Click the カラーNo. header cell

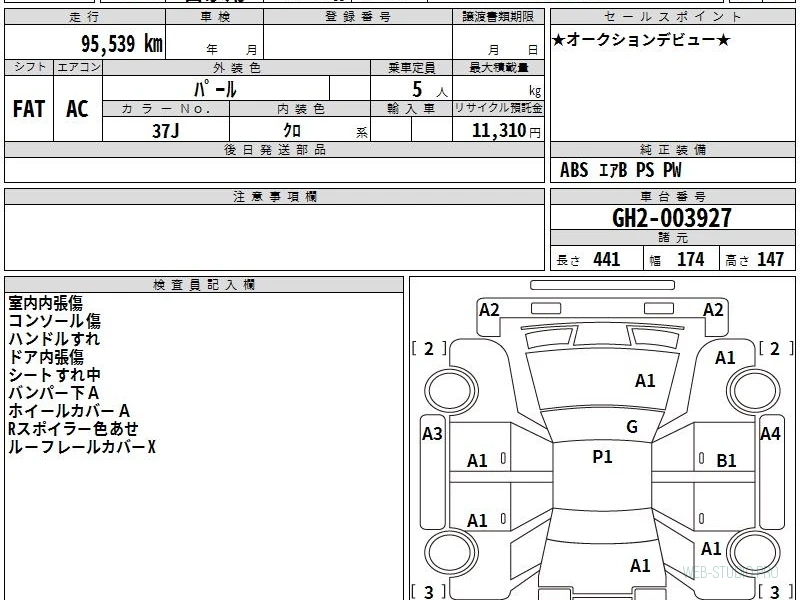tap(166, 109)
